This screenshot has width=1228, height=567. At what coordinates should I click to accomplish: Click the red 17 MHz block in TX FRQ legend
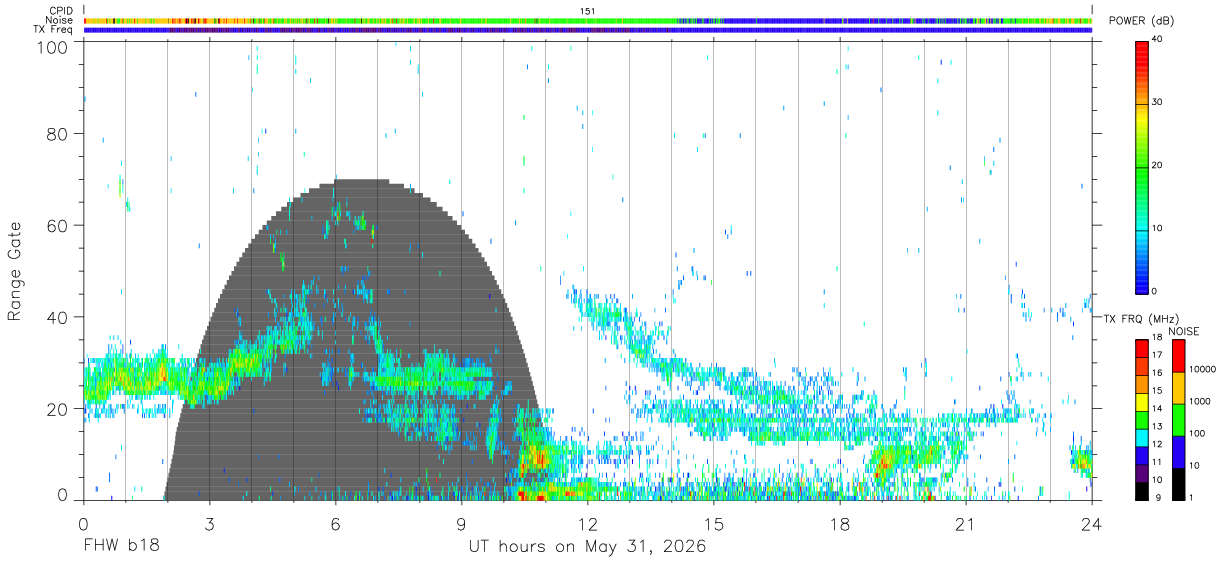(x=1141, y=350)
